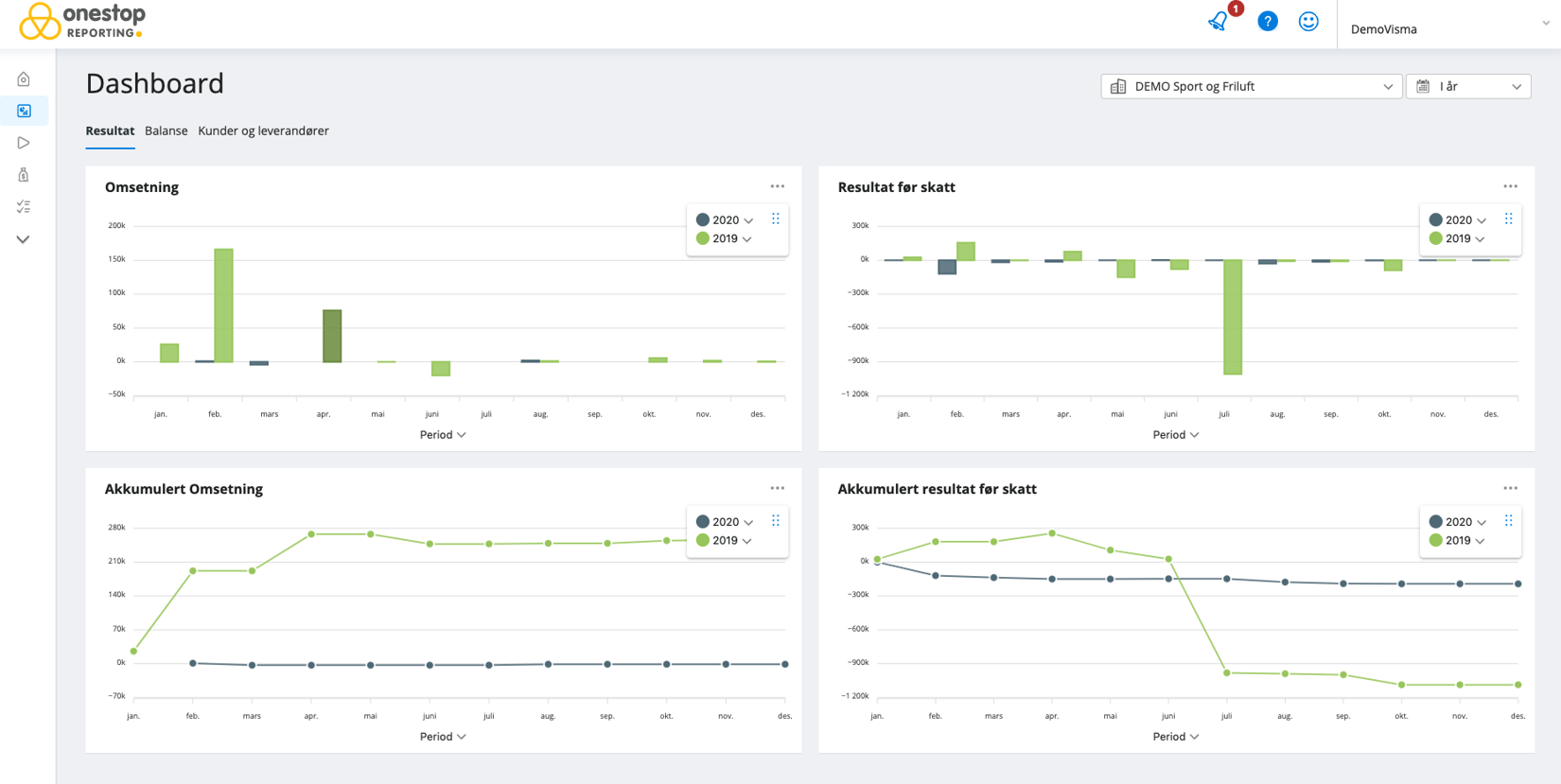Click green 2019 swatch in Resultat før skatt
The width and height of the screenshot is (1561, 784).
1435,238
